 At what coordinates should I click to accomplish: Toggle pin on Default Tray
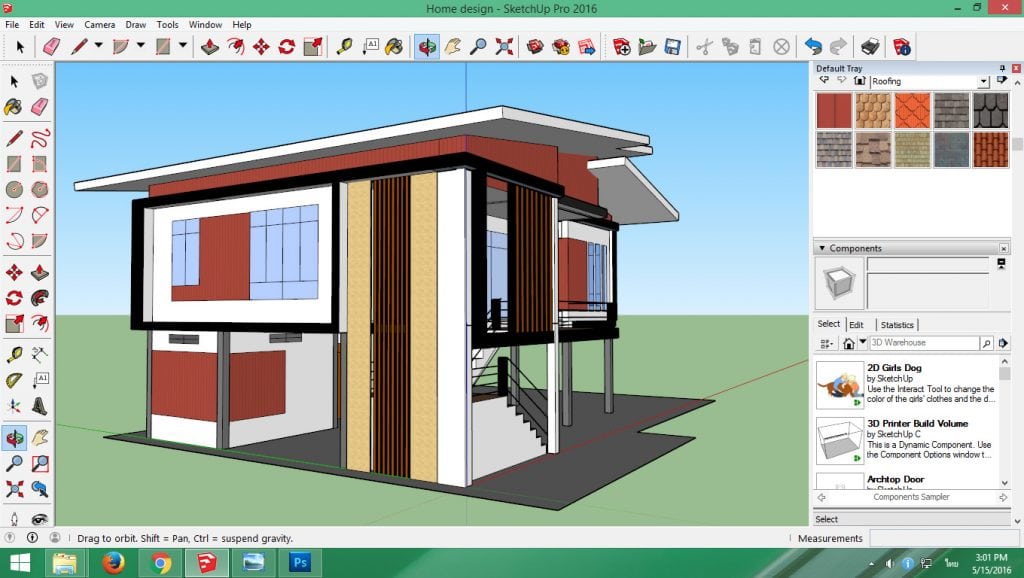coord(1002,68)
